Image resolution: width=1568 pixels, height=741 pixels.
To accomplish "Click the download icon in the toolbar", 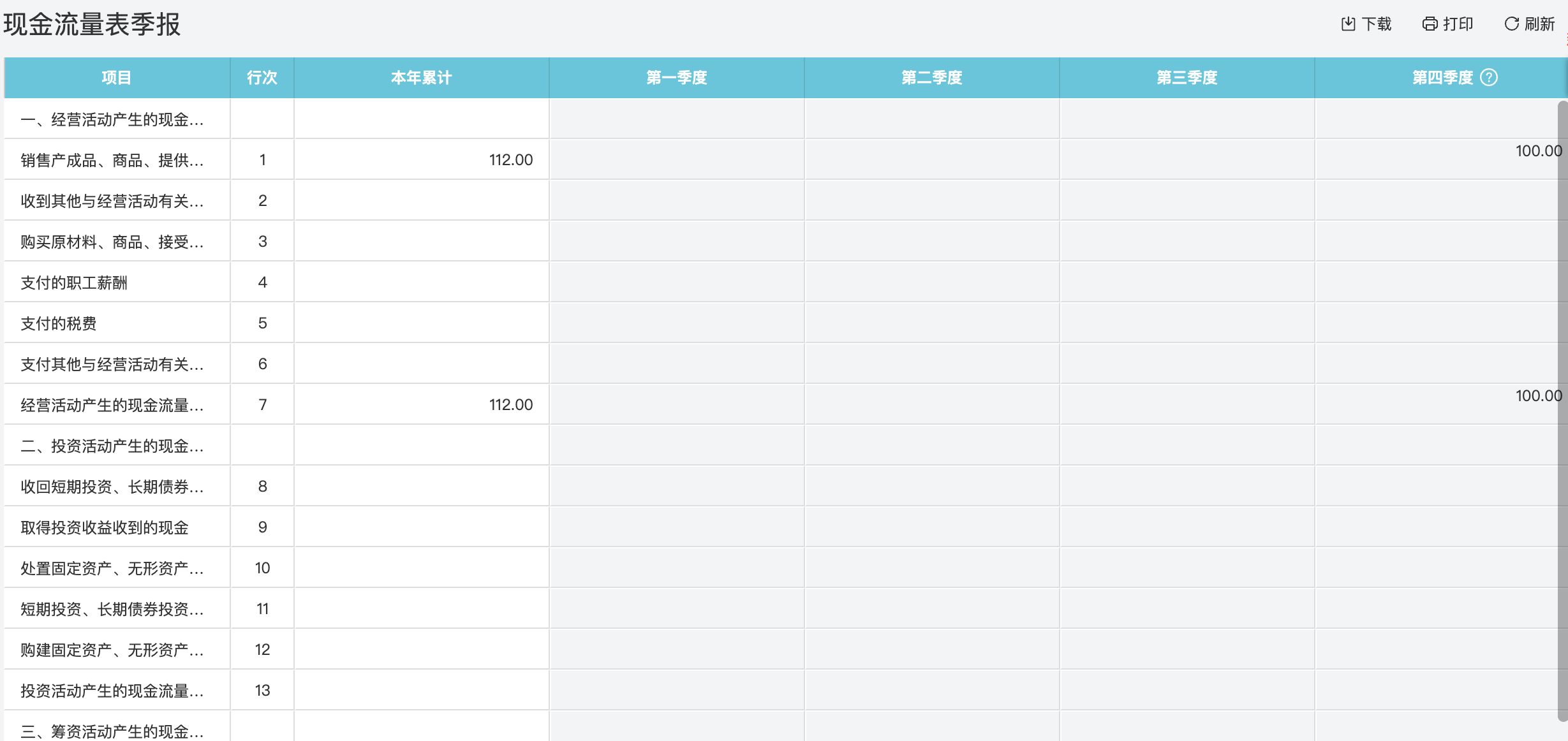I will 1348,24.
